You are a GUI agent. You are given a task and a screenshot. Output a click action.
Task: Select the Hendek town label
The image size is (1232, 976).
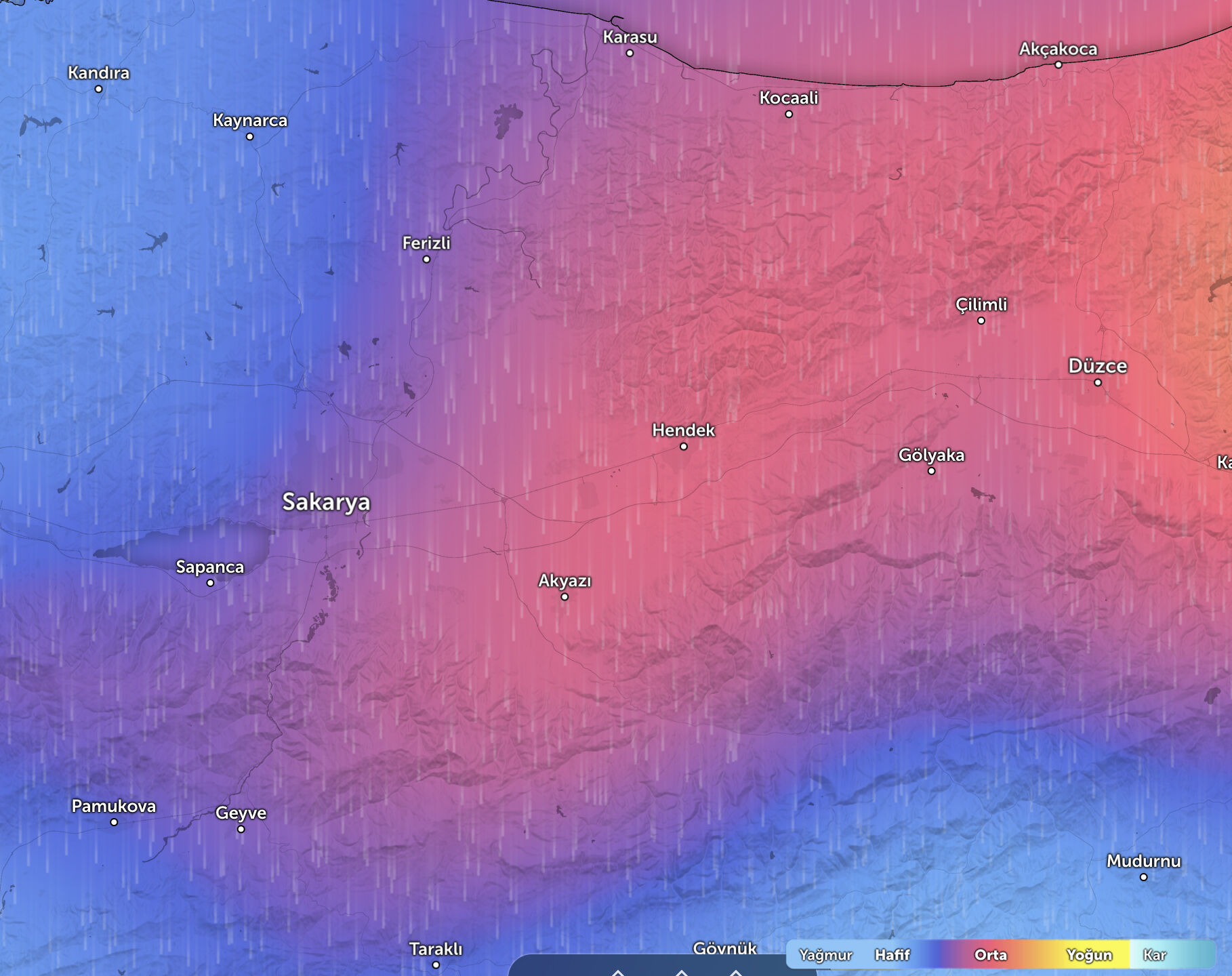coord(683,430)
